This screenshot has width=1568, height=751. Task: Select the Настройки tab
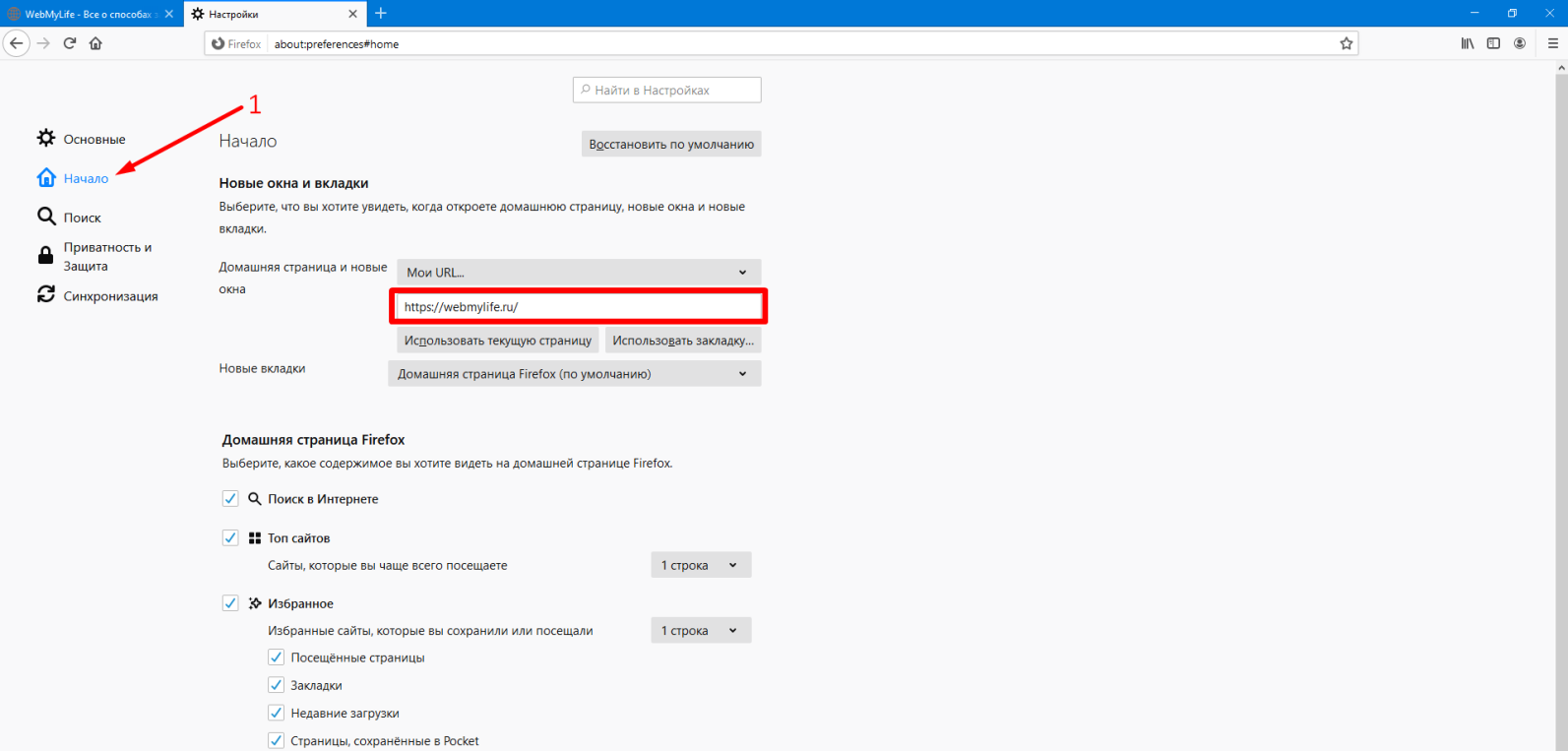[x=274, y=14]
